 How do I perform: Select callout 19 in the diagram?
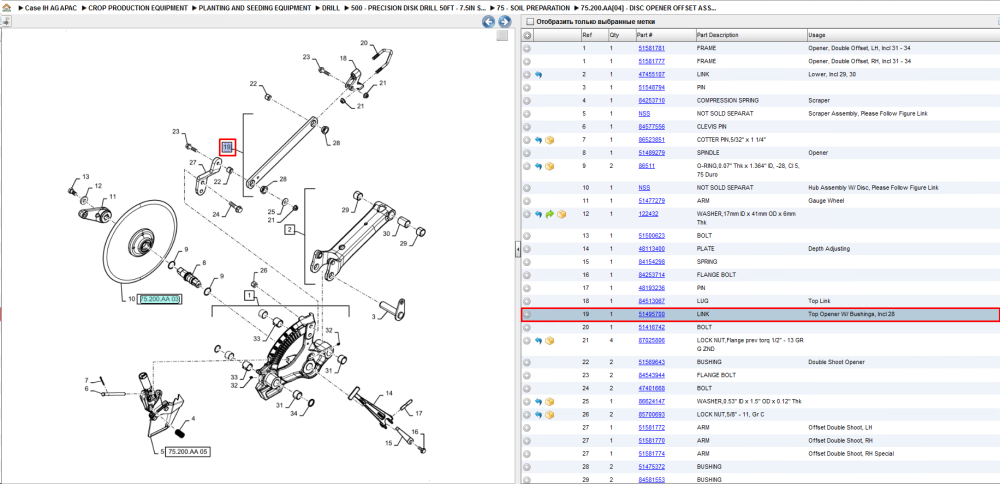point(227,147)
